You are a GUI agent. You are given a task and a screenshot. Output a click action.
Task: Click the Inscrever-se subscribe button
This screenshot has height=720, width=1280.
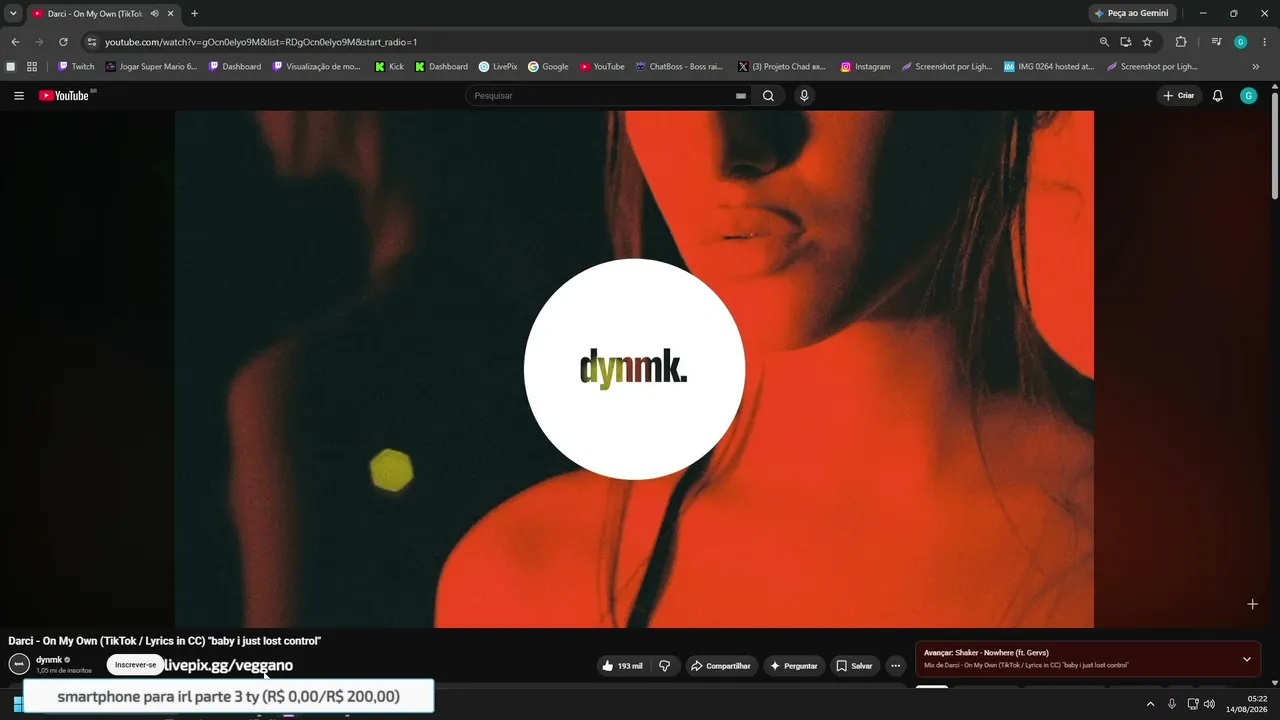(136, 665)
